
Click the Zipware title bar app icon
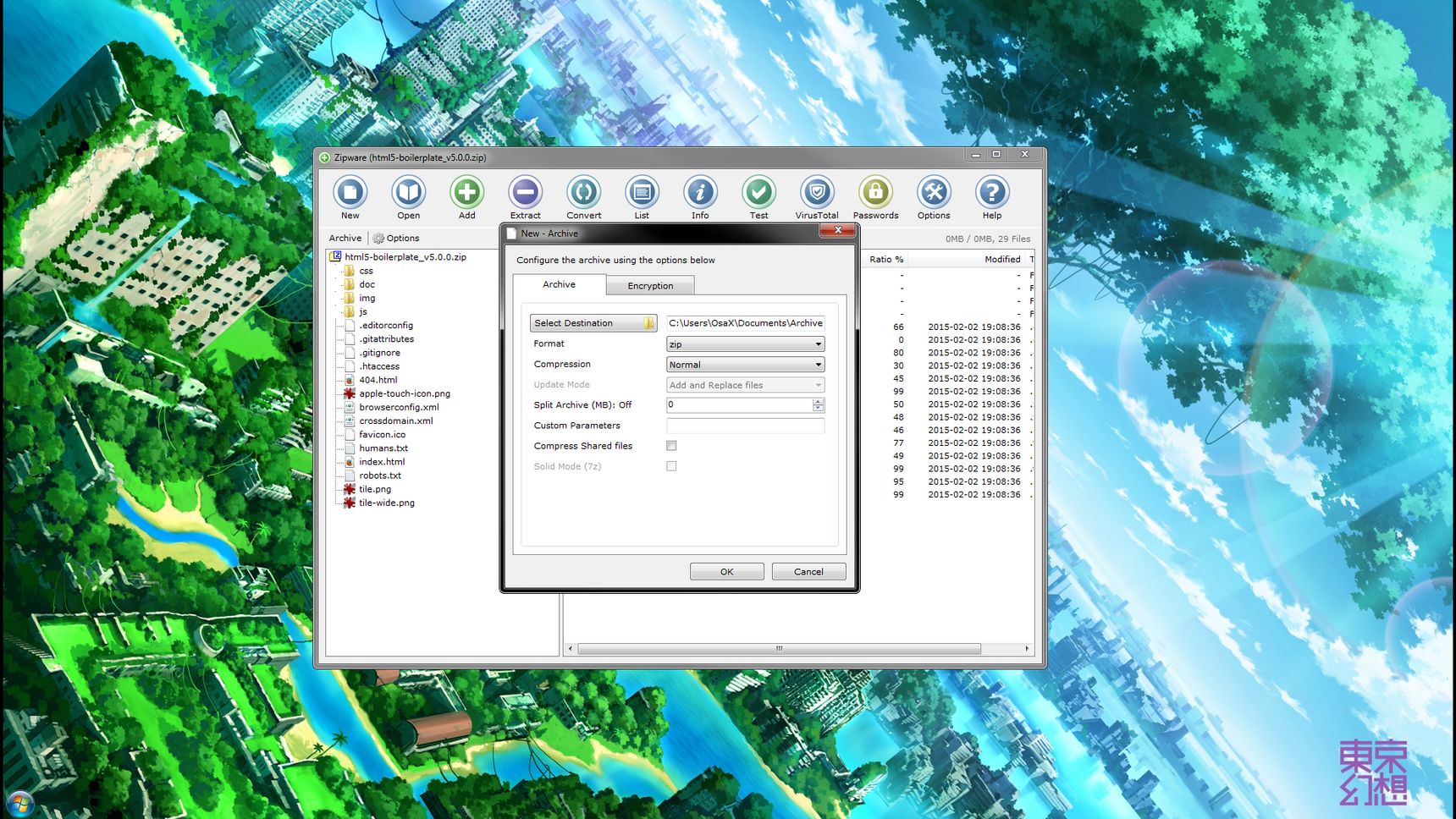tap(324, 157)
